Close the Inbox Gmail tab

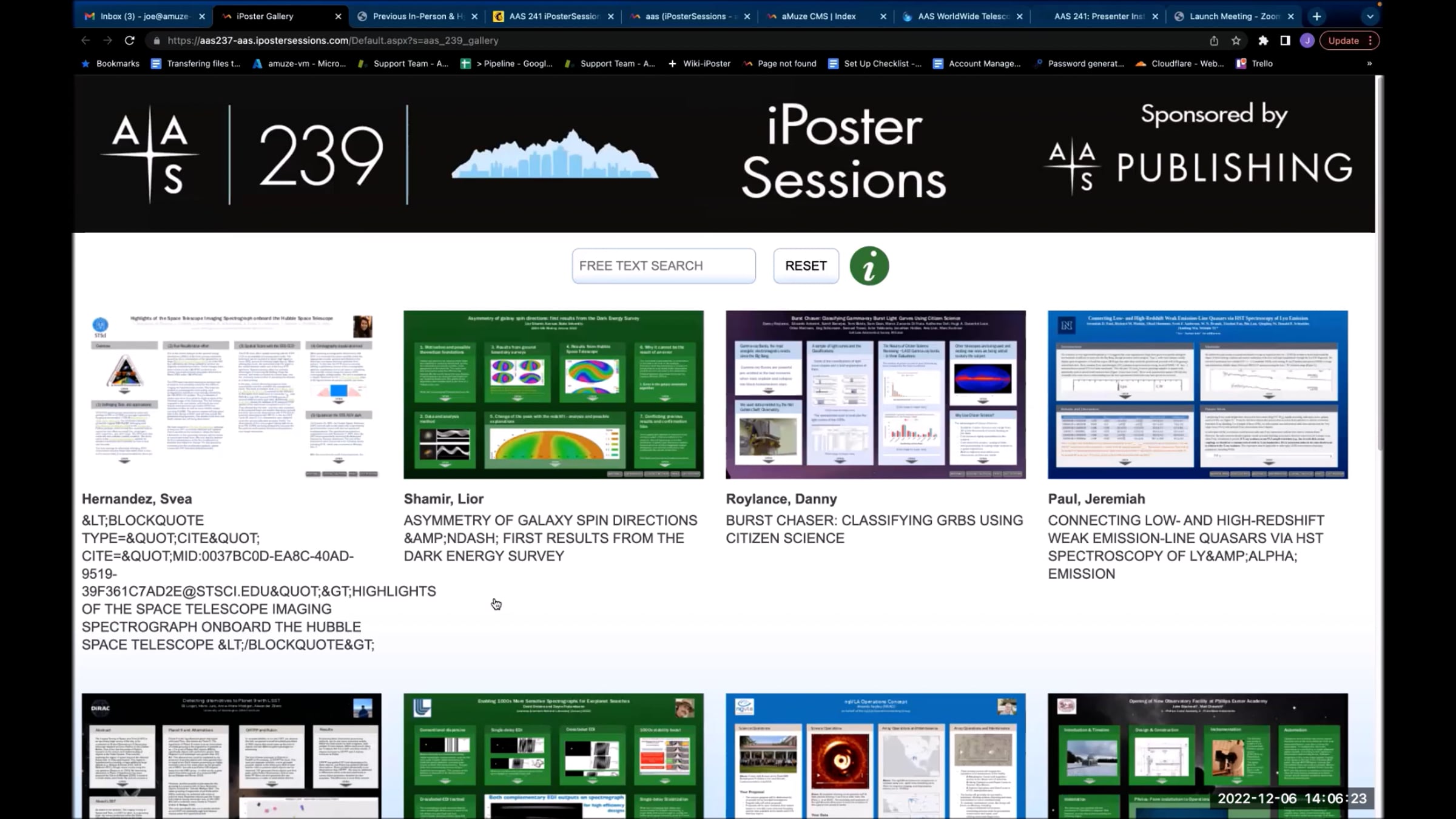pos(202,16)
